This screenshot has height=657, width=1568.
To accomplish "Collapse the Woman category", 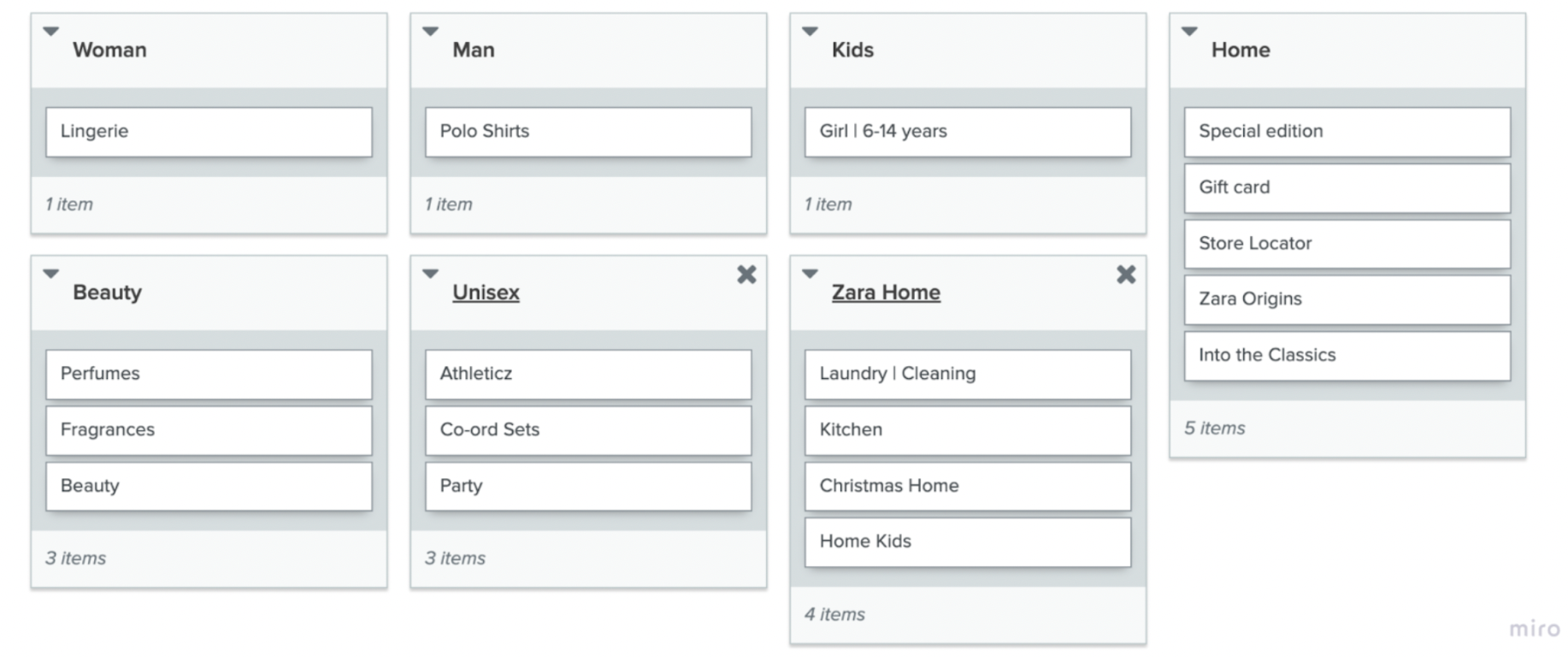I will (x=51, y=32).
